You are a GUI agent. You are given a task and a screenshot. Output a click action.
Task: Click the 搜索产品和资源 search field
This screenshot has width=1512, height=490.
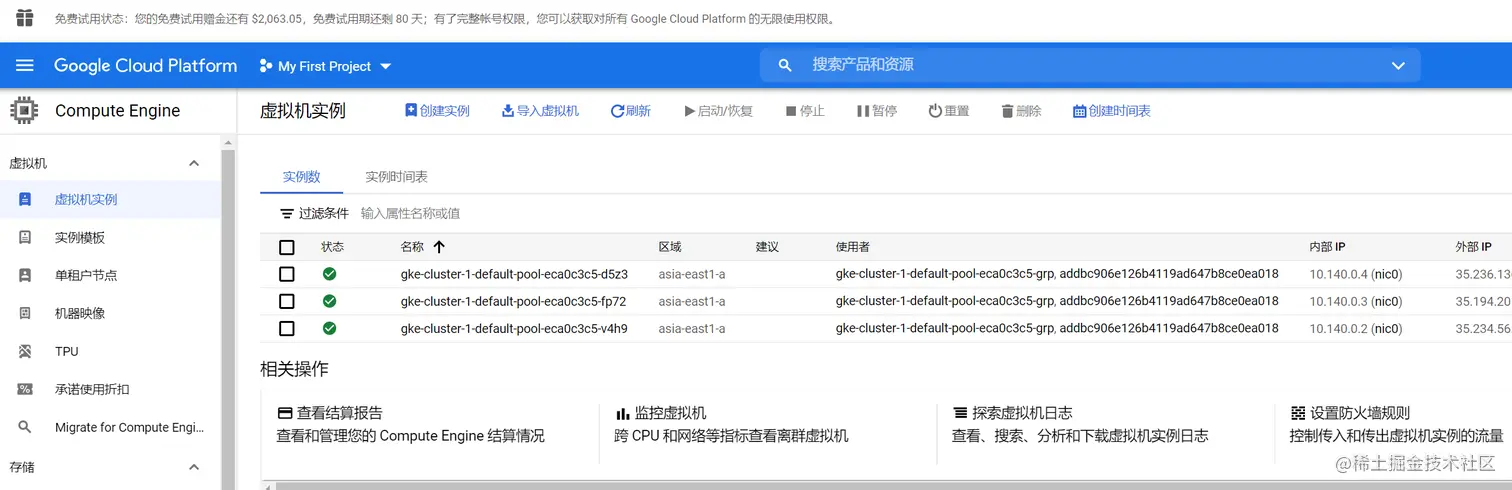point(1090,65)
